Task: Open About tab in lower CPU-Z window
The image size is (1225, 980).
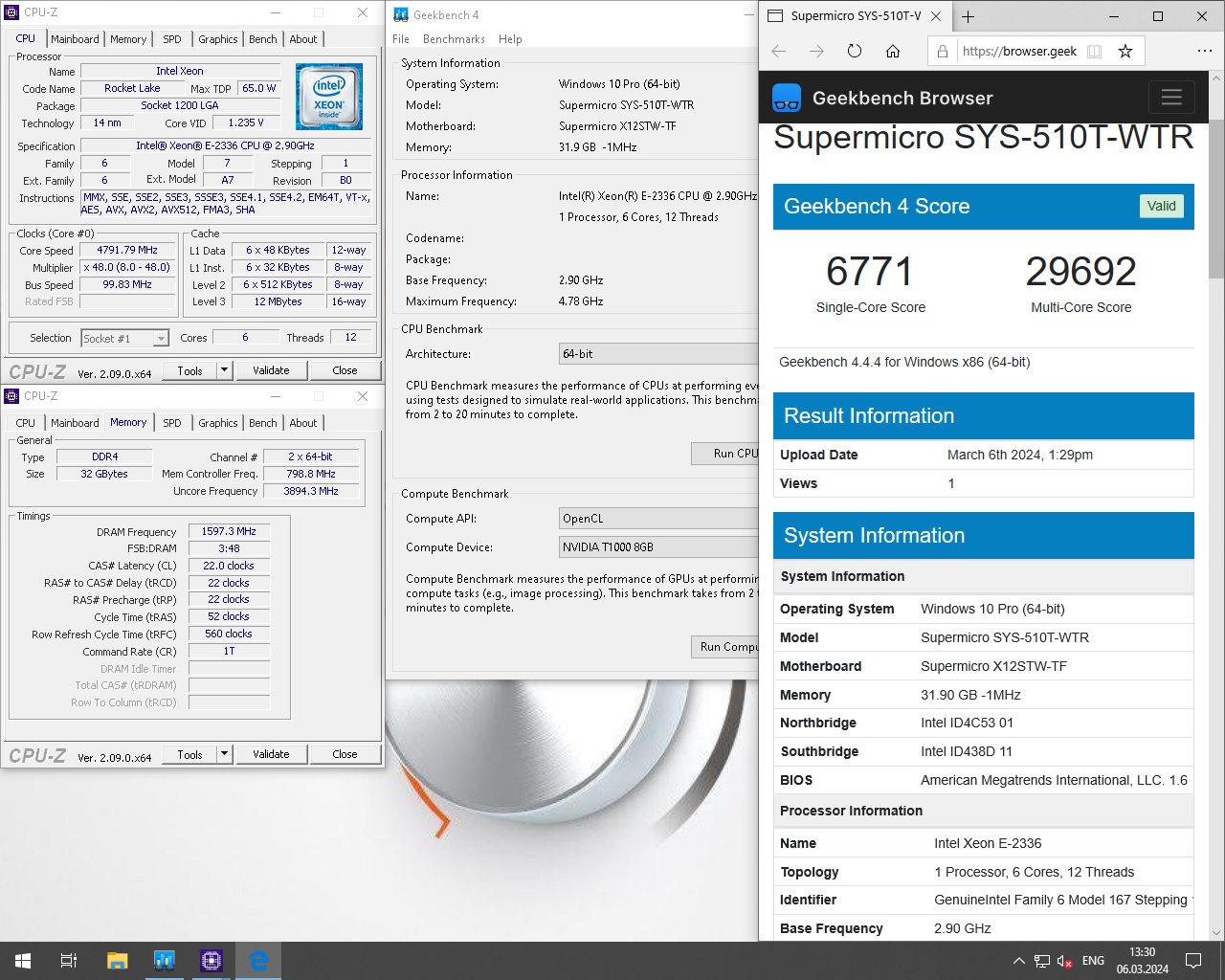Action: [x=303, y=423]
